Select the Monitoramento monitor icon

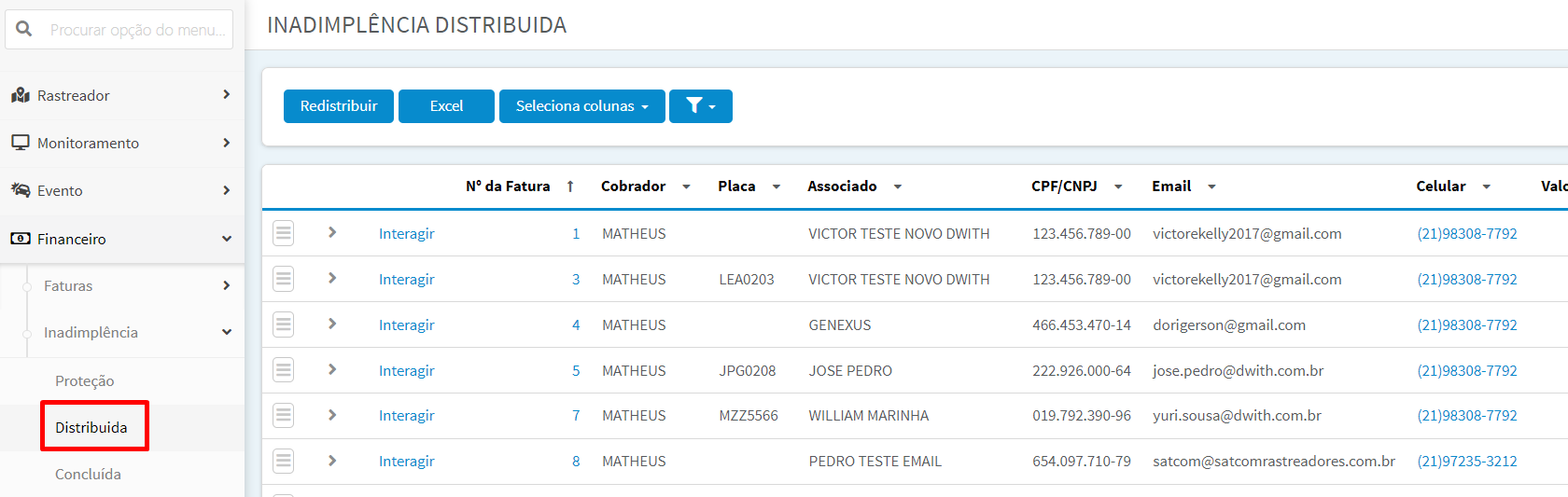pyautogui.click(x=20, y=143)
